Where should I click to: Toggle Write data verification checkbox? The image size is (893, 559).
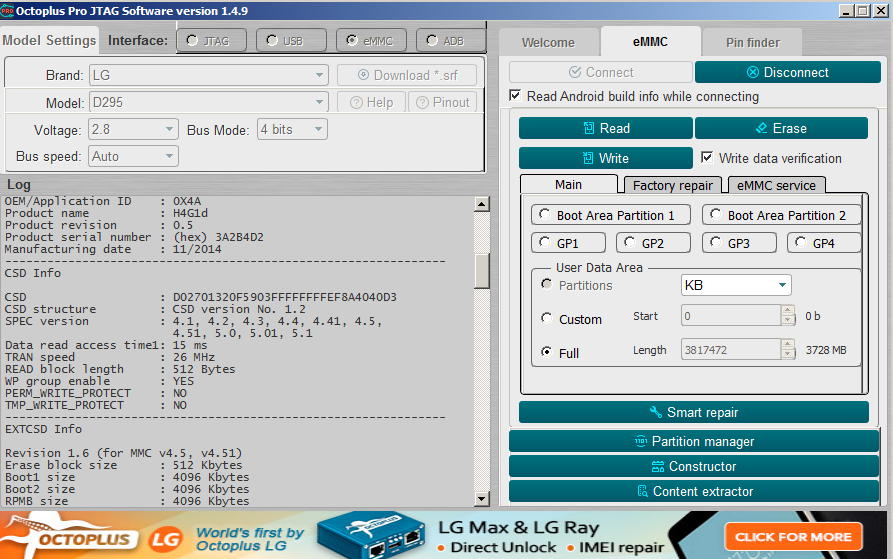pyautogui.click(x=707, y=158)
